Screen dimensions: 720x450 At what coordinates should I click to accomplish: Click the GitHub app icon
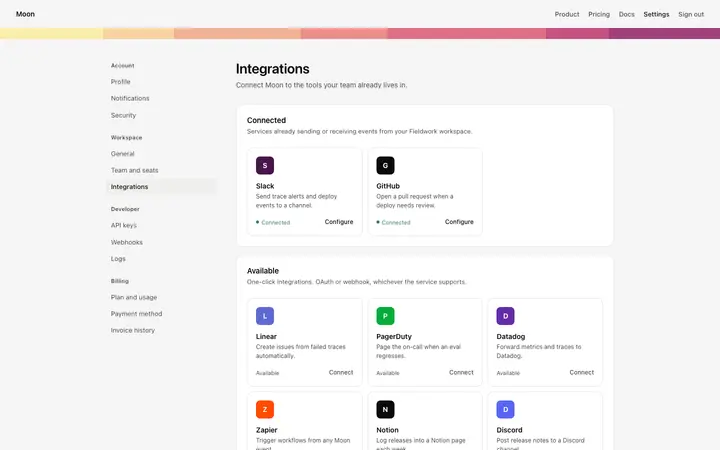click(385, 165)
